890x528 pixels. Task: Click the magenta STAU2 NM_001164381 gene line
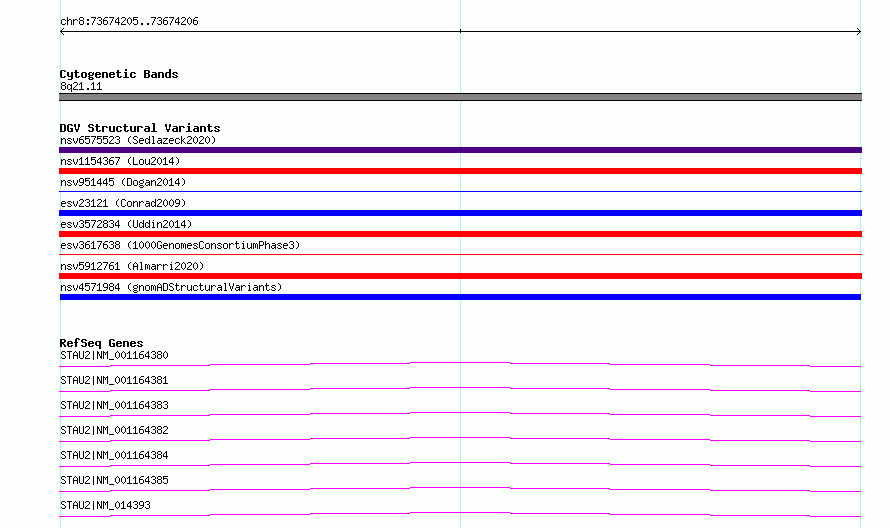pyautogui.click(x=460, y=389)
